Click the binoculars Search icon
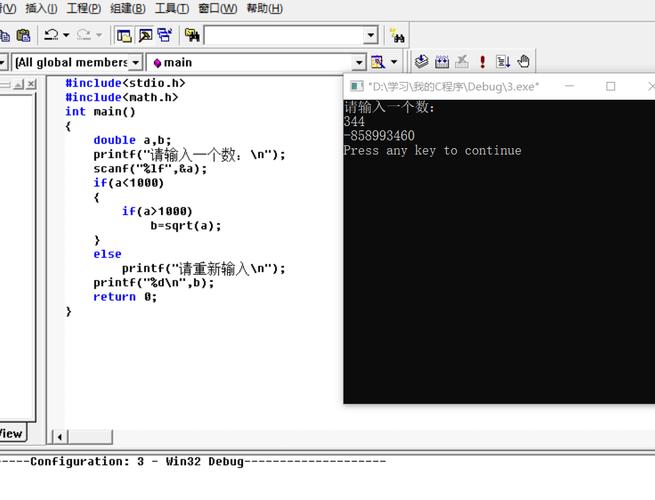Image resolution: width=655 pixels, height=500 pixels. 396,35
